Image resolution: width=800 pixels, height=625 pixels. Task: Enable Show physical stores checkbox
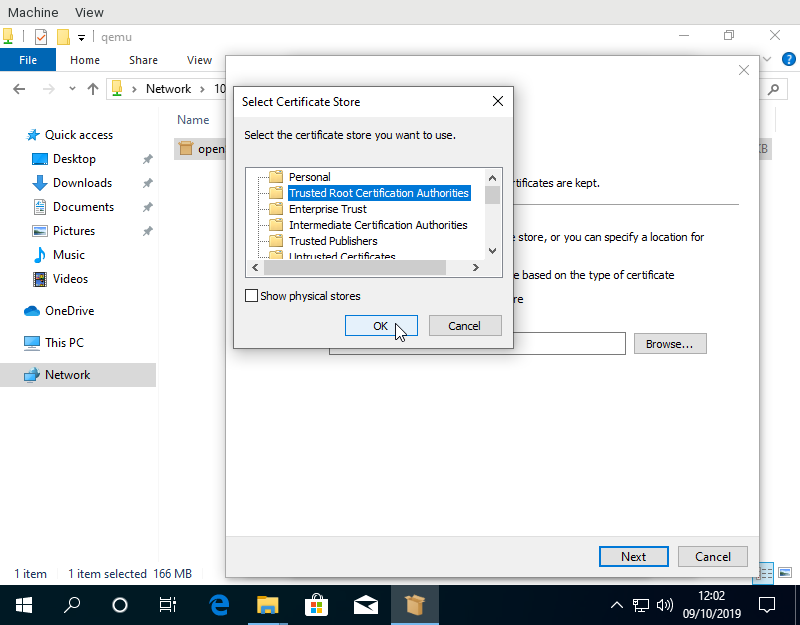pyautogui.click(x=252, y=296)
